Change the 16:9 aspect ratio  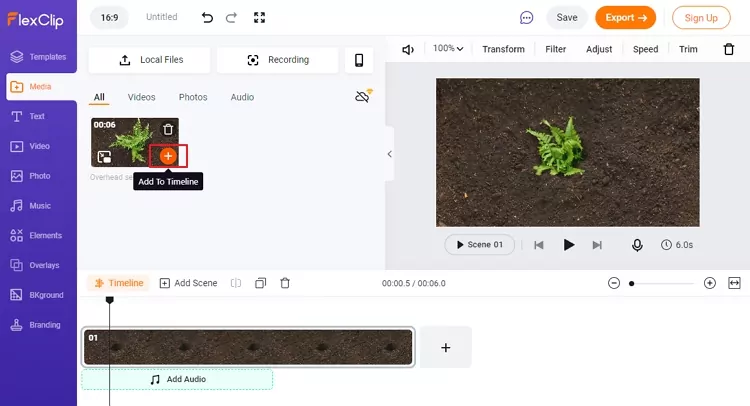click(110, 18)
